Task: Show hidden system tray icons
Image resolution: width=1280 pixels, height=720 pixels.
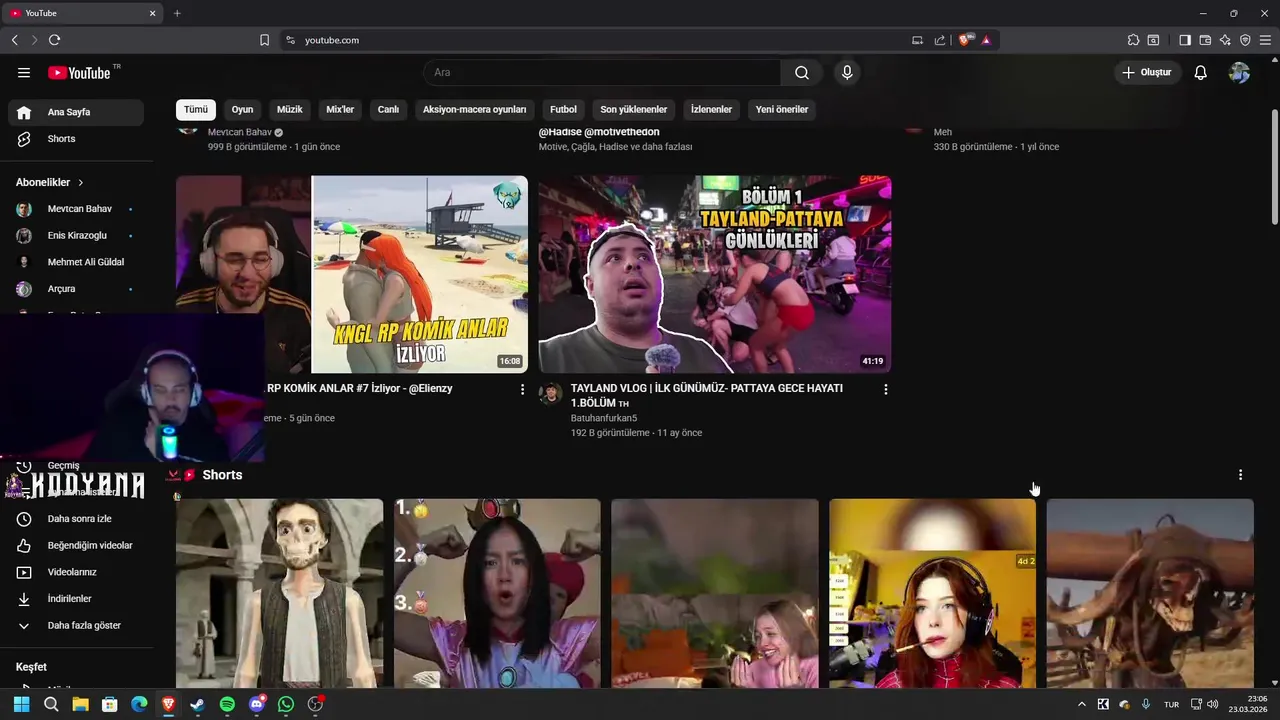Action: pos(1081,705)
